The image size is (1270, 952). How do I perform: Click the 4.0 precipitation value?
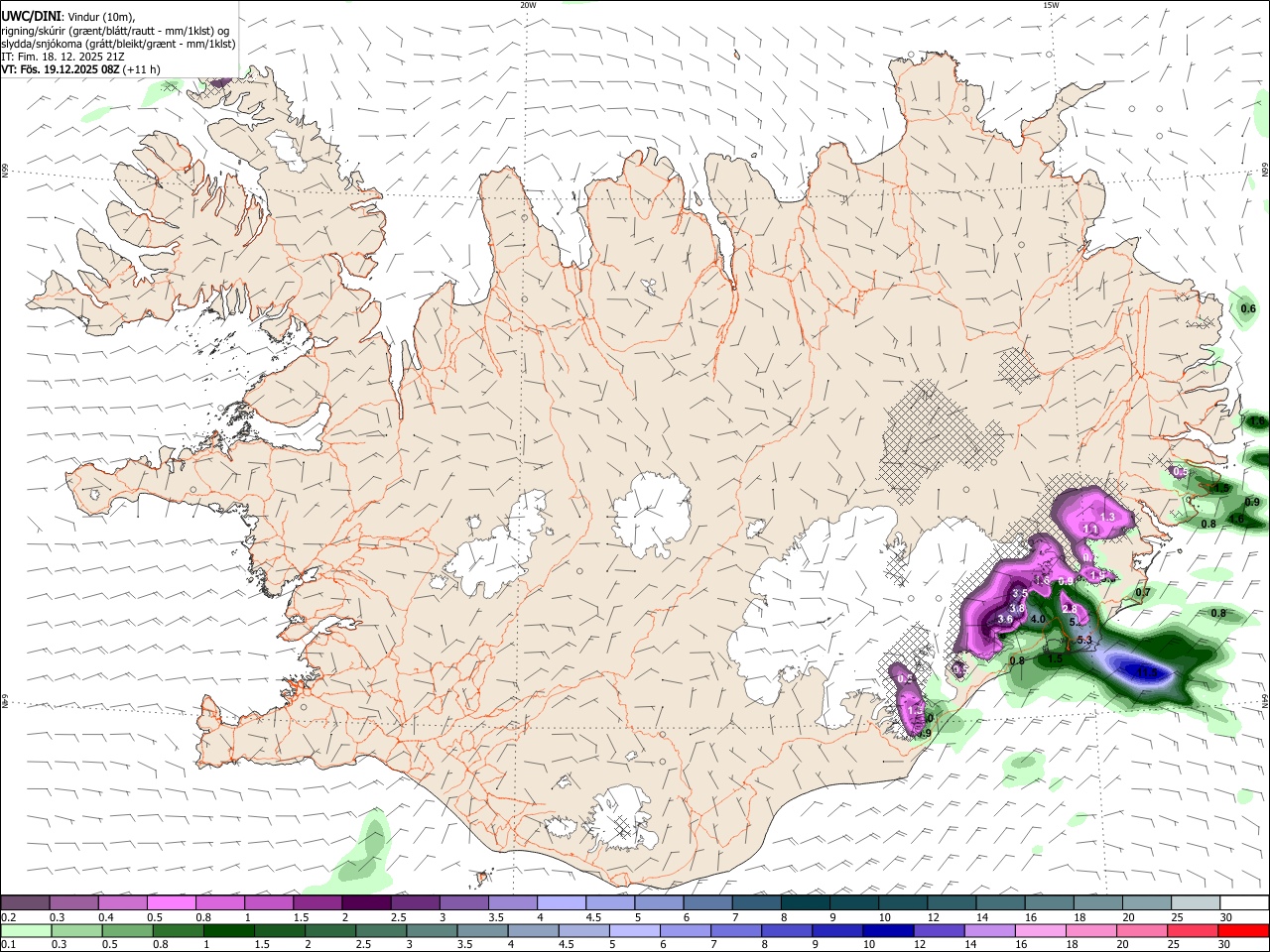[1039, 620]
